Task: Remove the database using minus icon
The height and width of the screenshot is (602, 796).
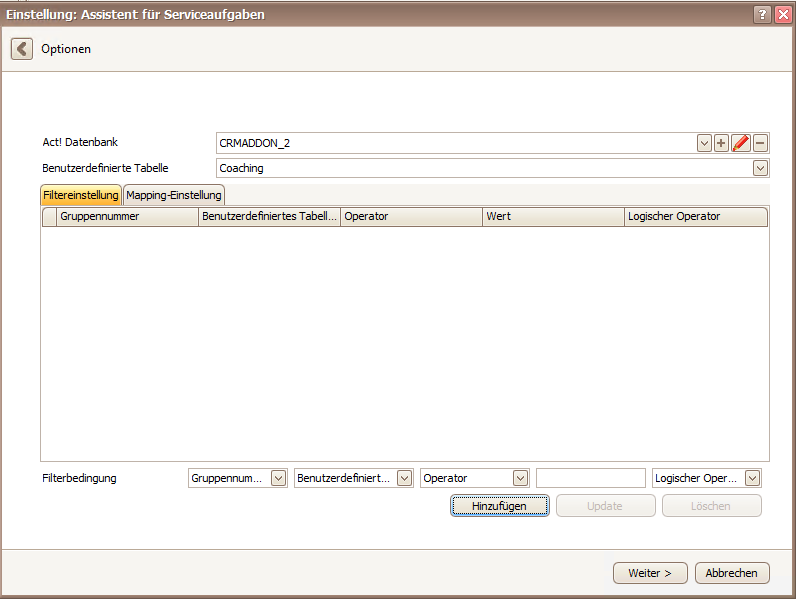Action: coord(760,143)
